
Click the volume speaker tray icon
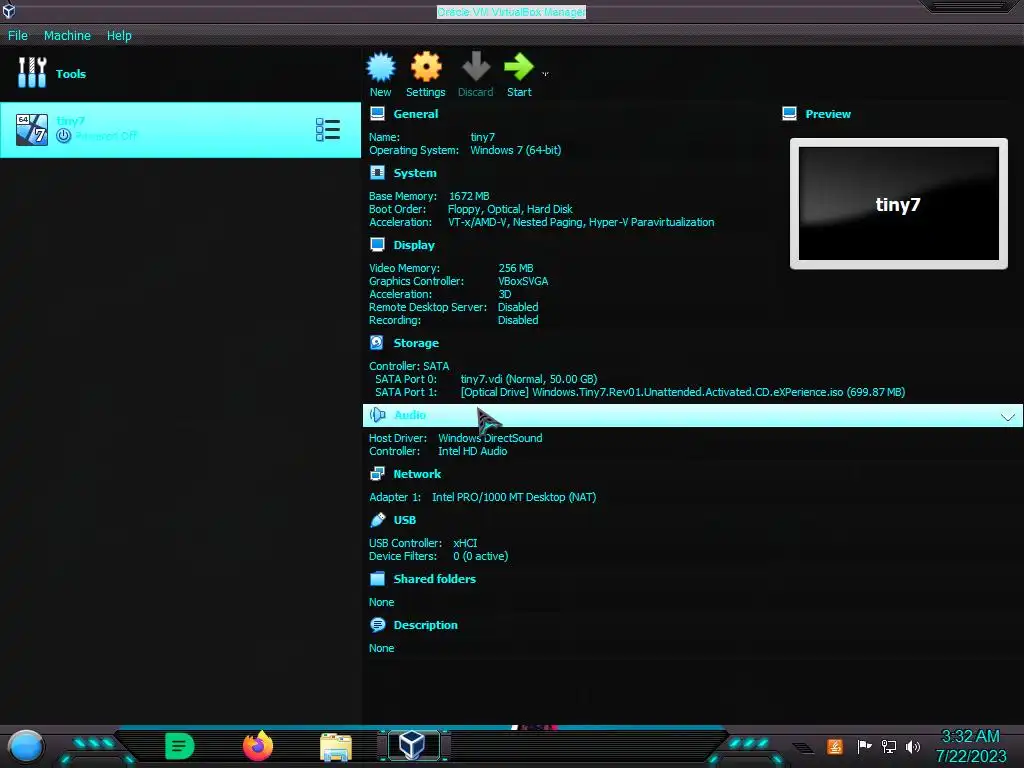click(x=913, y=746)
